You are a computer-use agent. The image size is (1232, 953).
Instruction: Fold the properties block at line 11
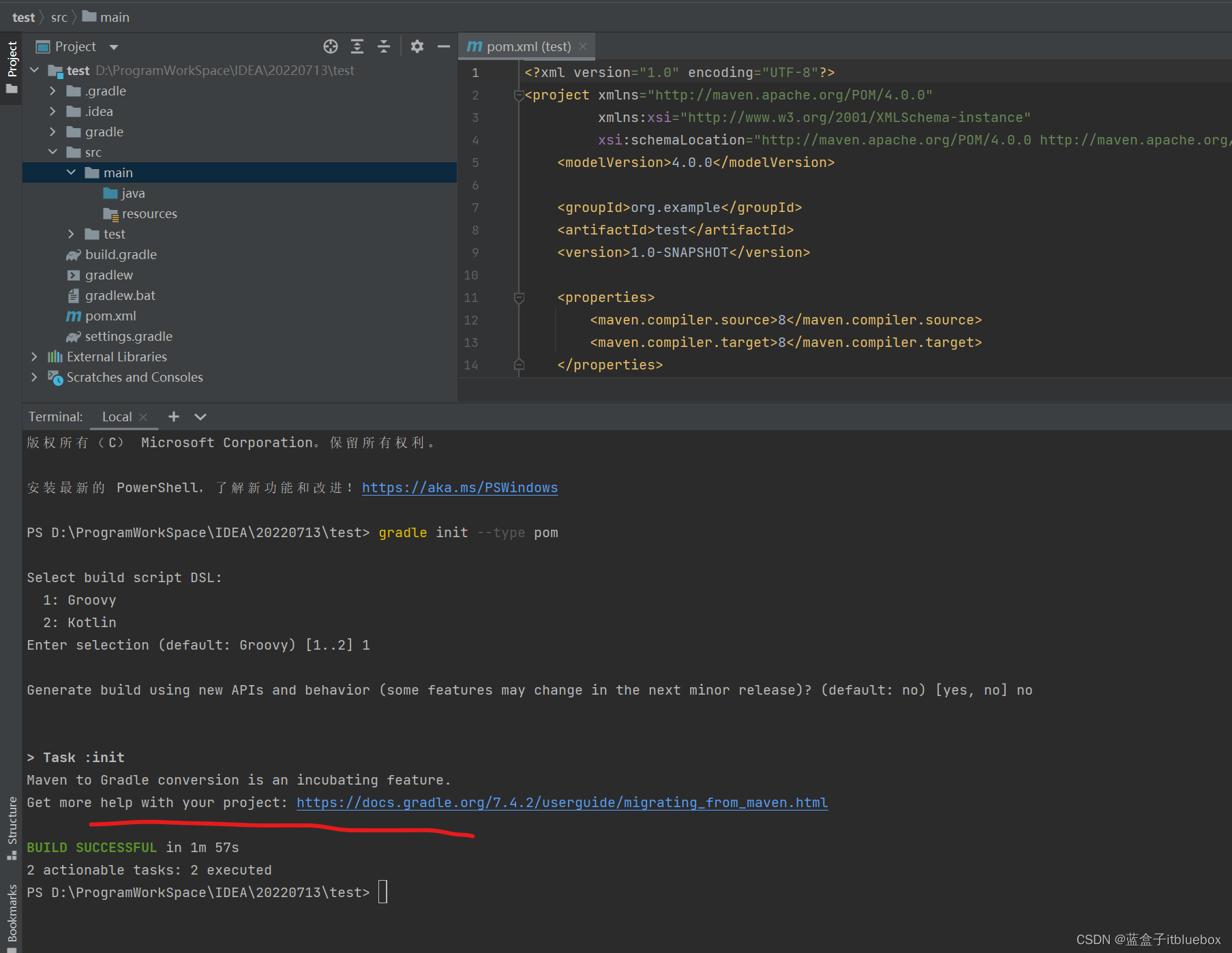click(519, 298)
